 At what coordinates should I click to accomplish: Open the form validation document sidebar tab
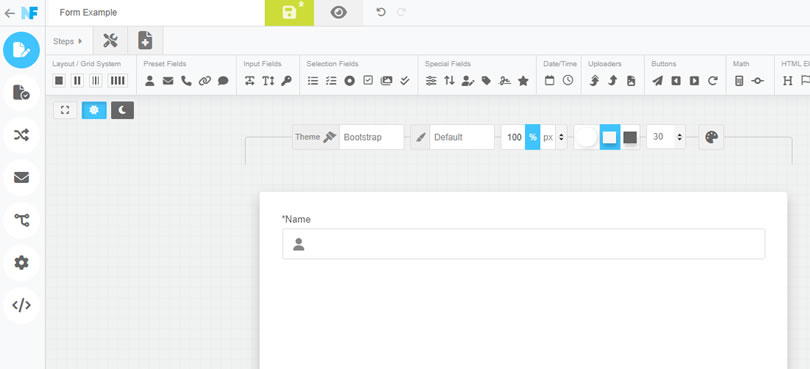click(21, 93)
